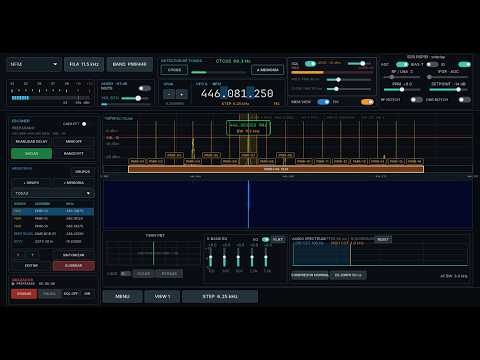This screenshot has width=480, height=360.
Task: Click the STEP 6.25 kHz button
Action: (x=220, y=296)
